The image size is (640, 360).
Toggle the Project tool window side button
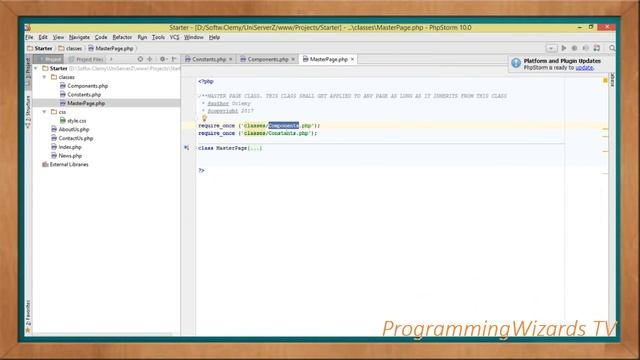click(28, 71)
